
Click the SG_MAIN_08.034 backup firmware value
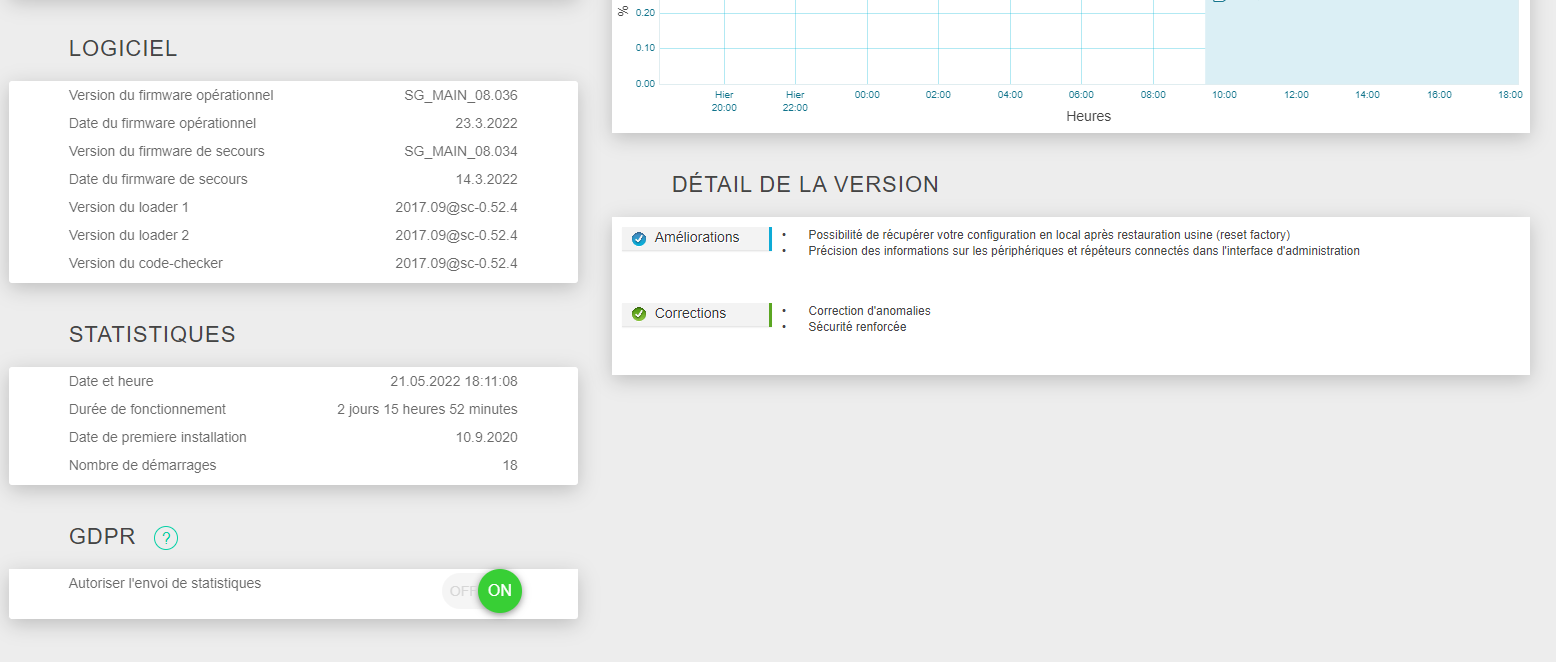pyautogui.click(x=461, y=151)
